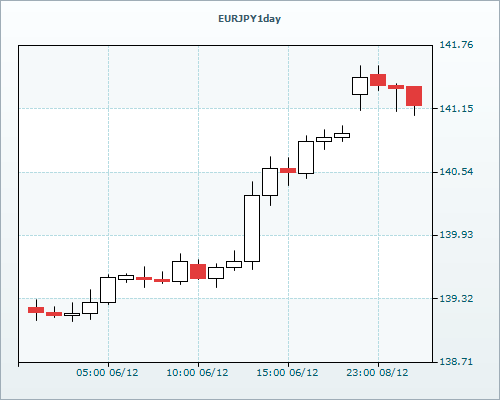
Task: Click the 23:00 08/12 time label
Action: click(377, 373)
